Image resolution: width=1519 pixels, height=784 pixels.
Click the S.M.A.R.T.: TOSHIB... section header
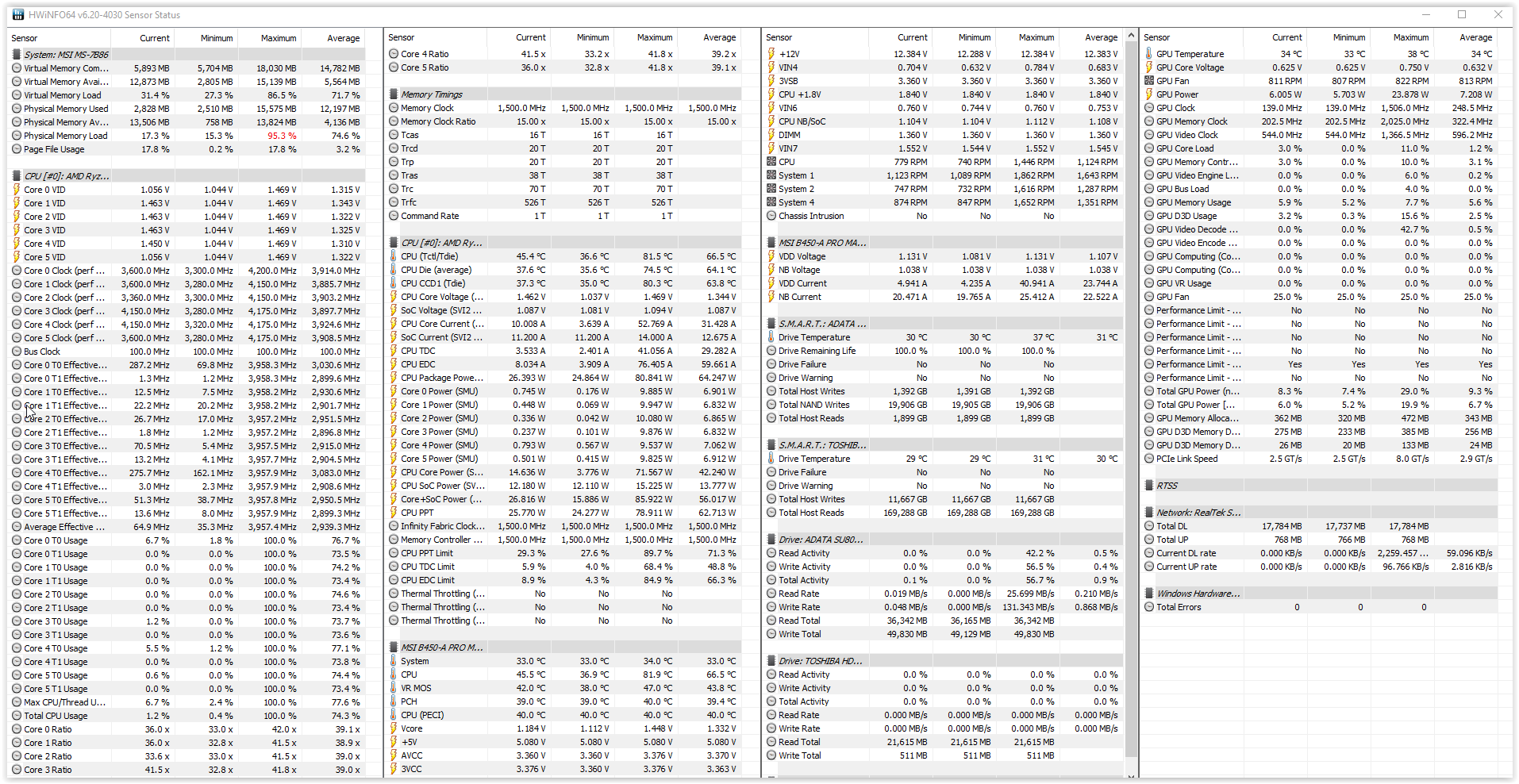(822, 445)
